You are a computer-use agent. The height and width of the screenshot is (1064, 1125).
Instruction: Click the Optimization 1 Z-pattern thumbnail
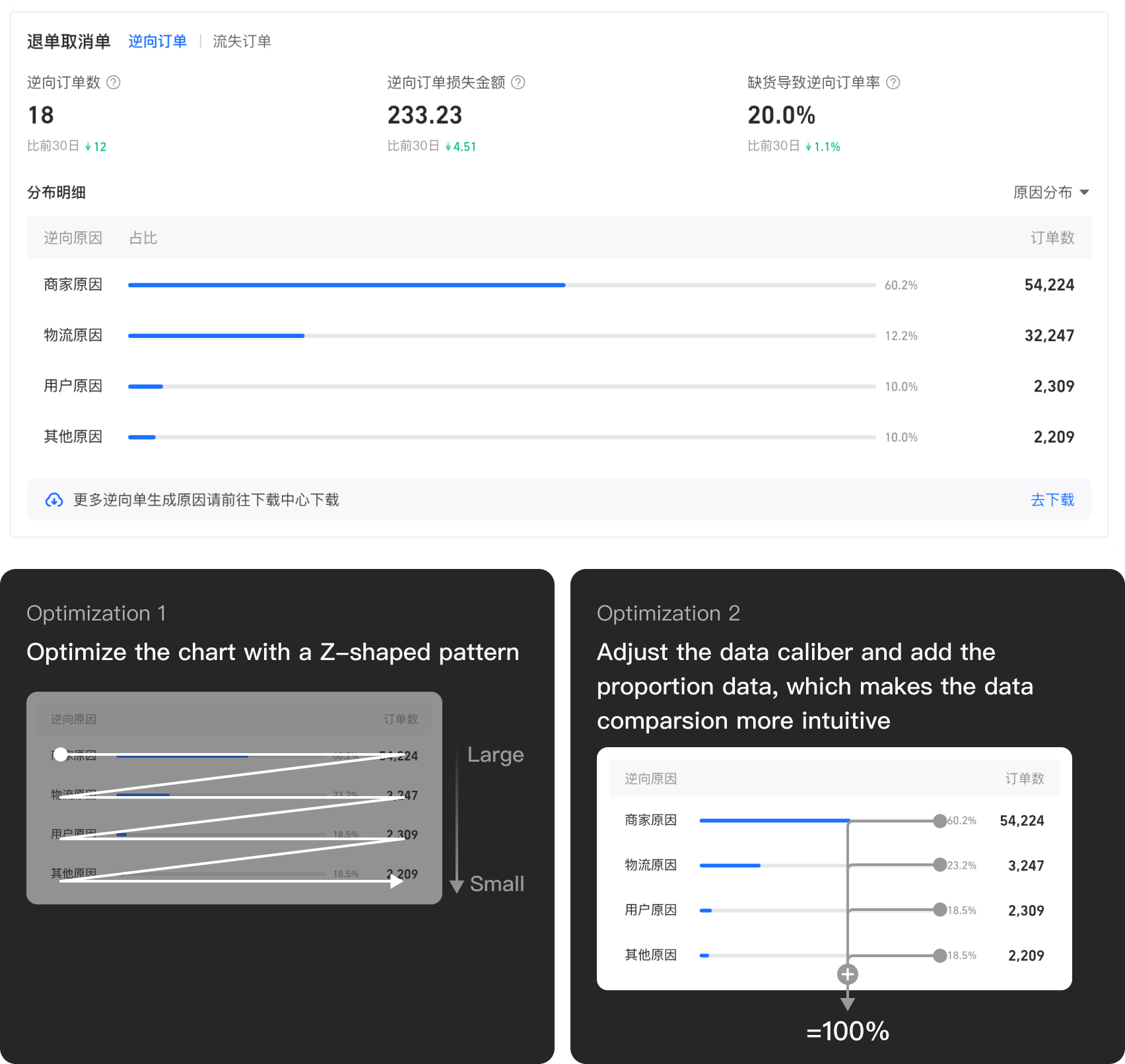click(x=234, y=798)
